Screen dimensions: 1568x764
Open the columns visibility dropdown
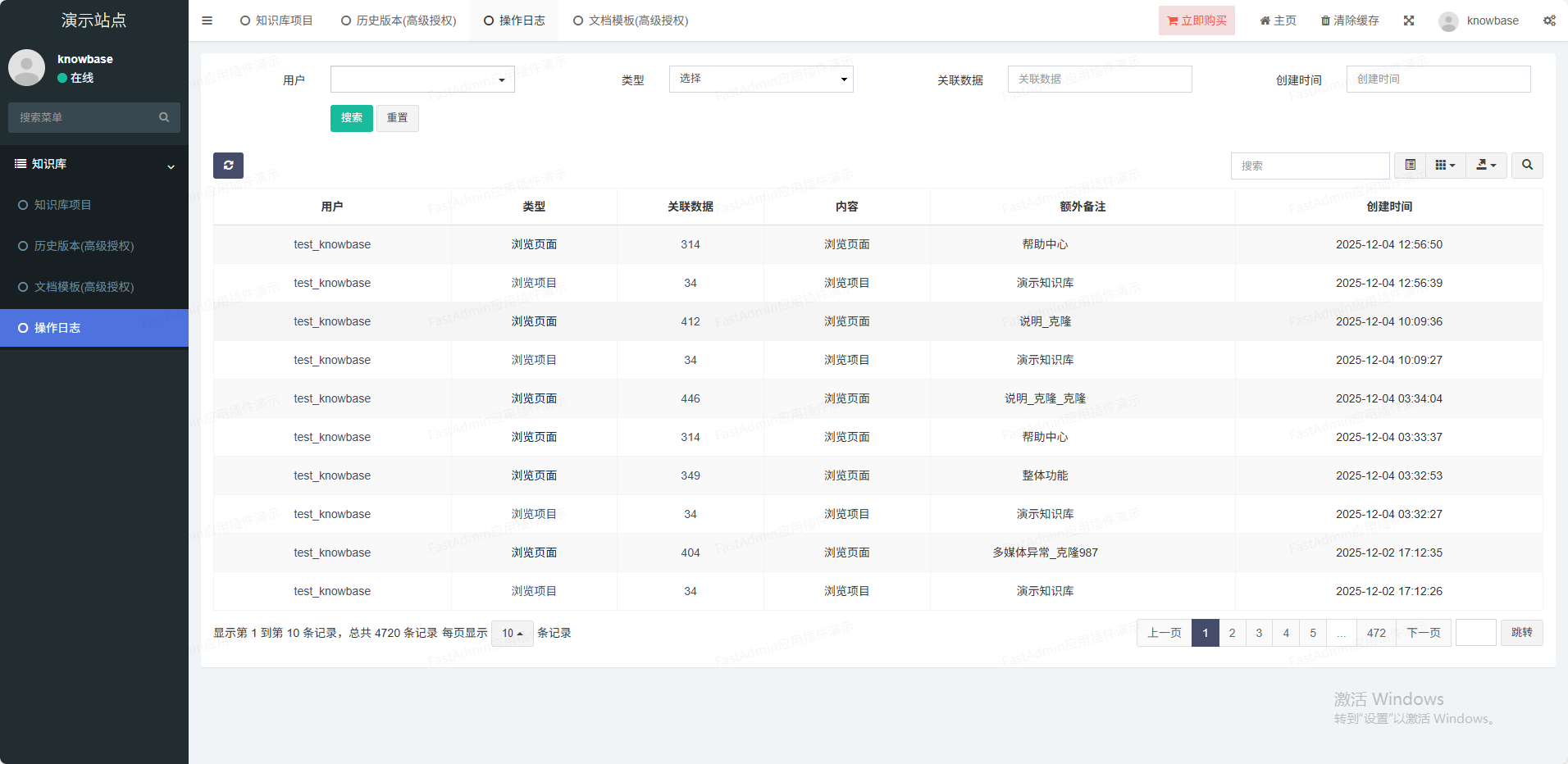(x=1445, y=166)
